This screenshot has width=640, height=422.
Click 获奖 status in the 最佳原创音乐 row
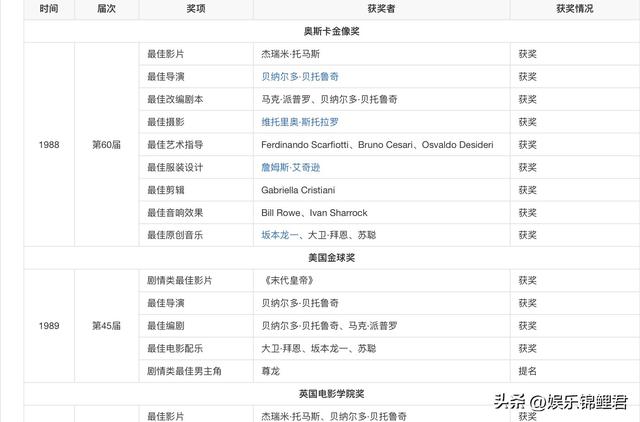(x=527, y=235)
